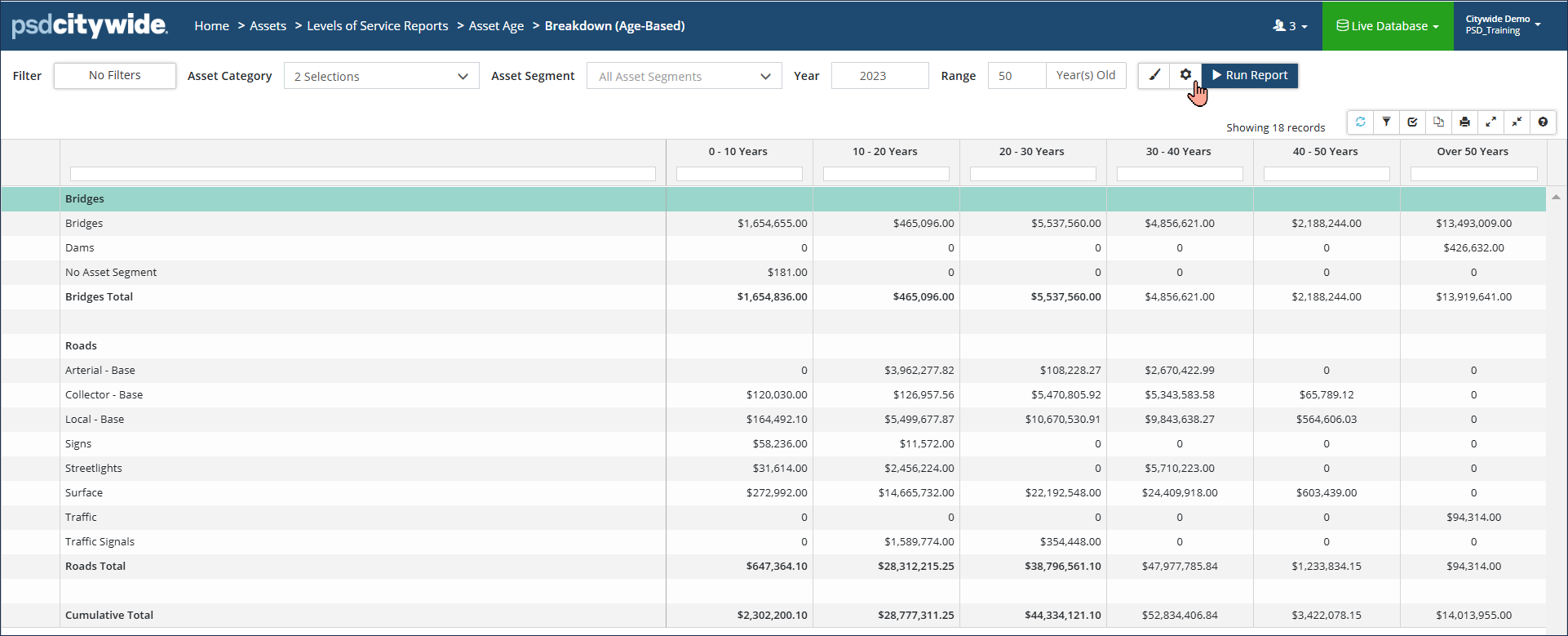The height and width of the screenshot is (636, 1568).
Task: Navigate to Asset Age breadcrumb
Action: [x=496, y=26]
